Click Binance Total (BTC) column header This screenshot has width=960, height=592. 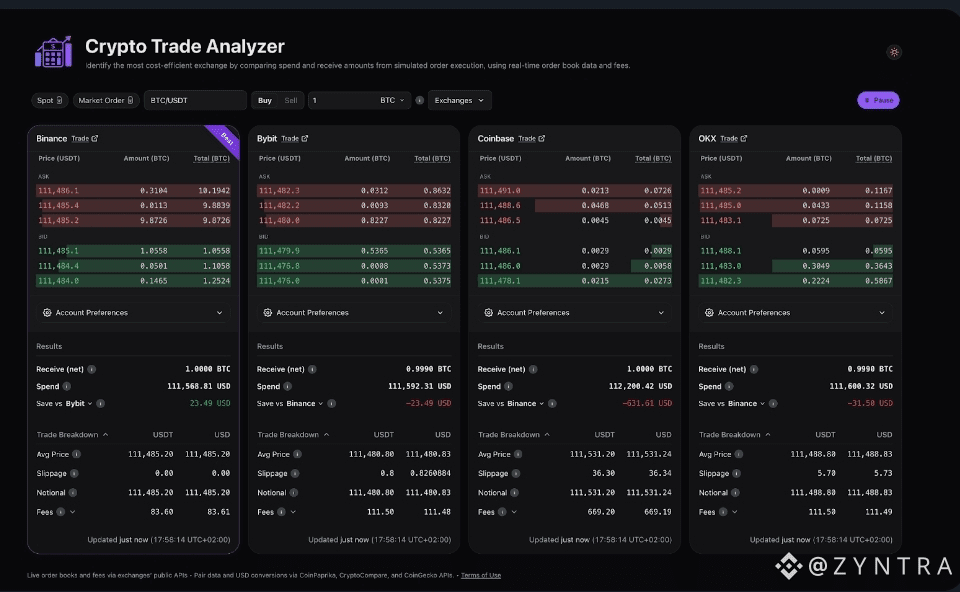211,159
